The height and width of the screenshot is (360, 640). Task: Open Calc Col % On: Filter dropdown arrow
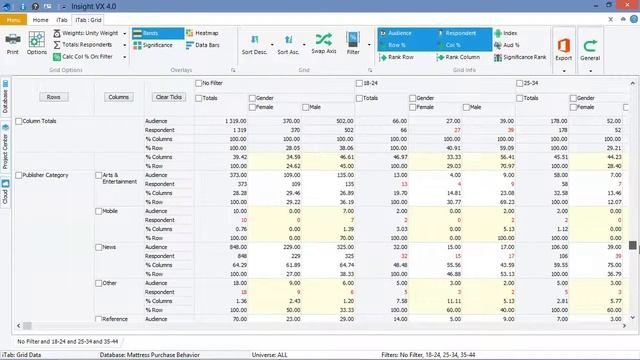tap(124, 57)
